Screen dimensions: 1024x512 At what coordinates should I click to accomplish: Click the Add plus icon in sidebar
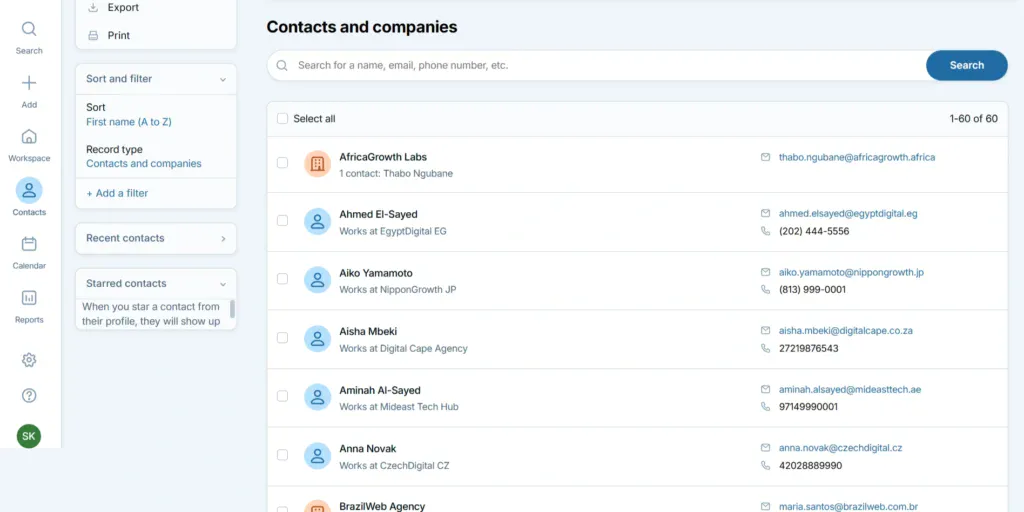(29, 83)
